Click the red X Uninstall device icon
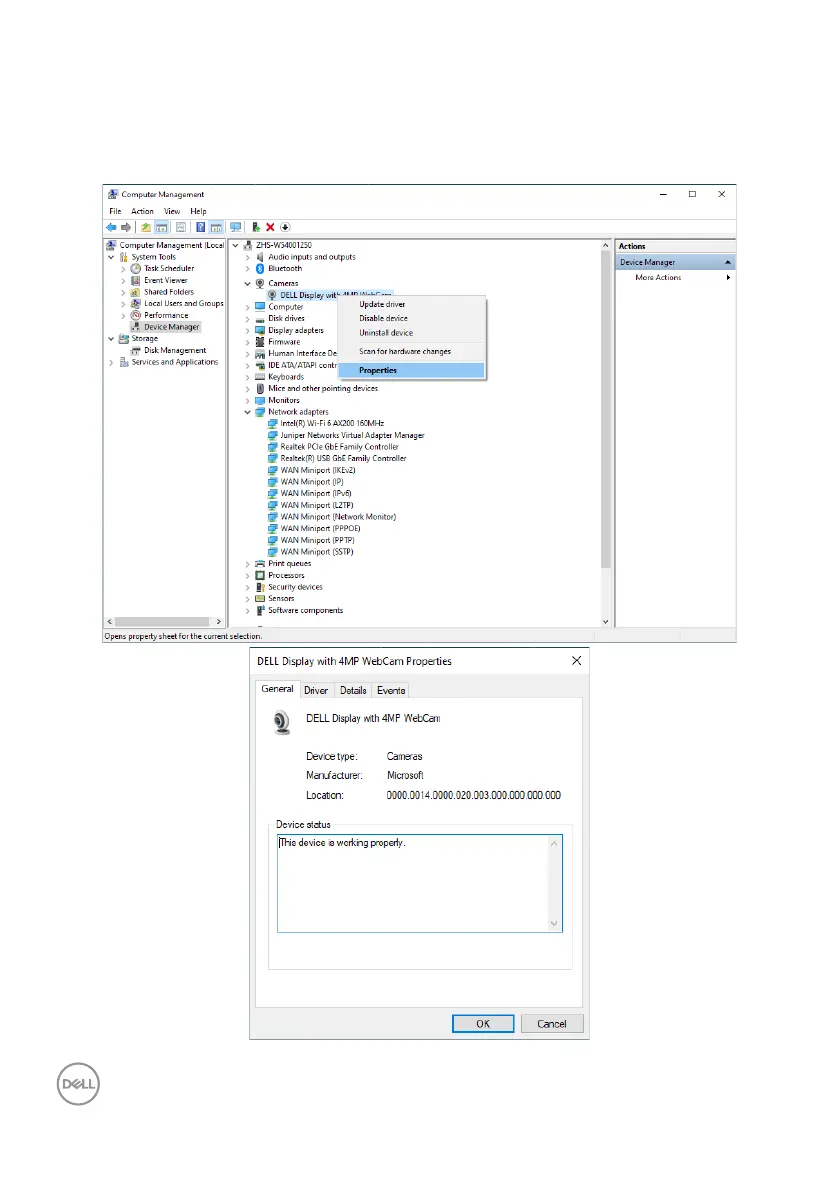This screenshot has width=840, height=1192. click(270, 227)
